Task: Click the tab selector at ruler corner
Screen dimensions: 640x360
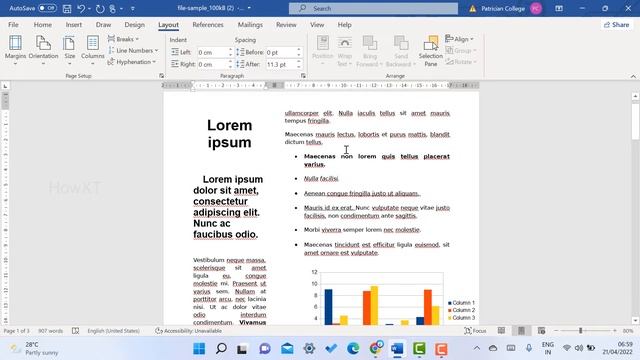Action: point(5,86)
